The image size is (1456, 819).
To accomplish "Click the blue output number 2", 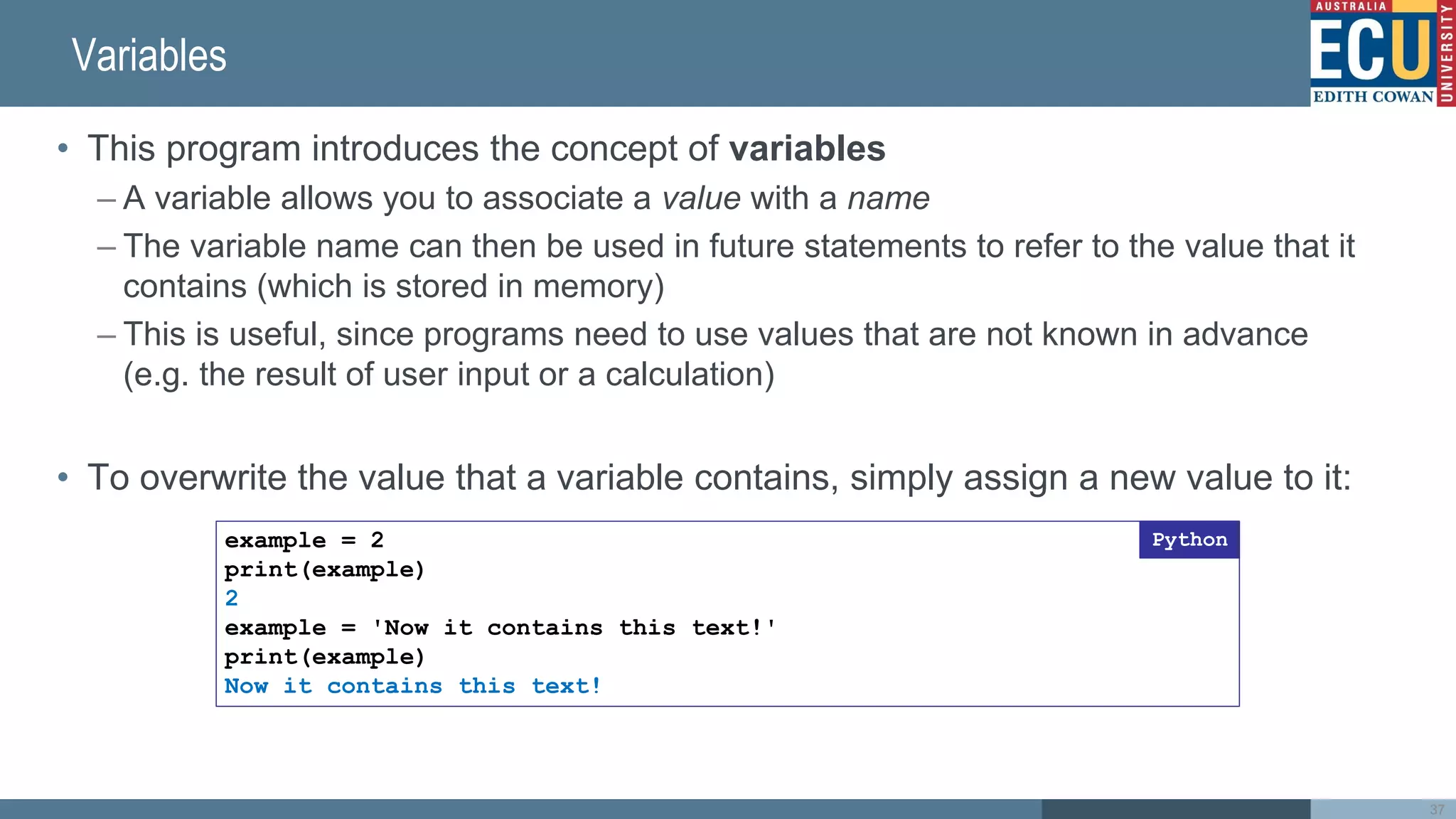I will click(232, 599).
